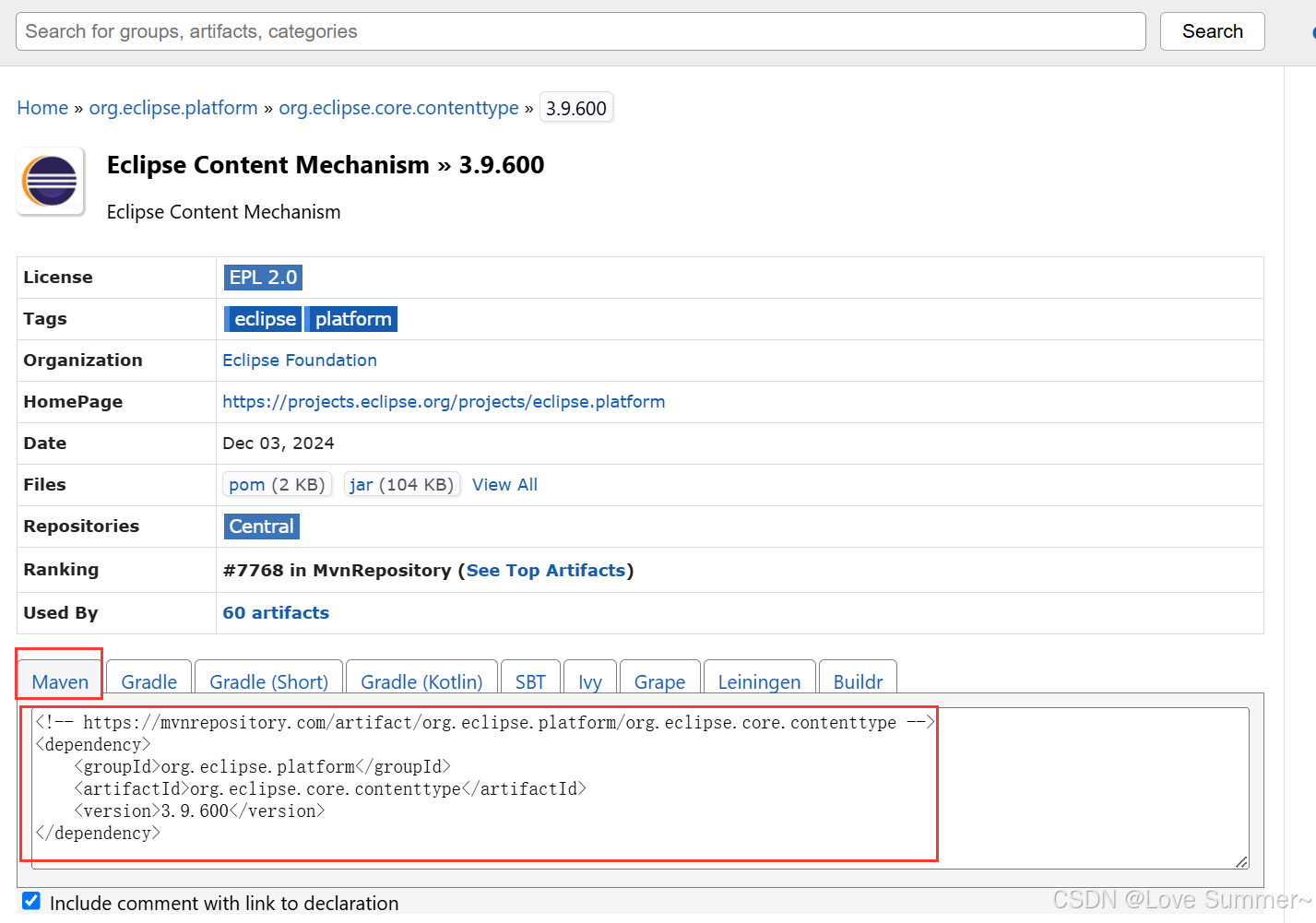Download the pom (2 KB) file

coord(277,485)
